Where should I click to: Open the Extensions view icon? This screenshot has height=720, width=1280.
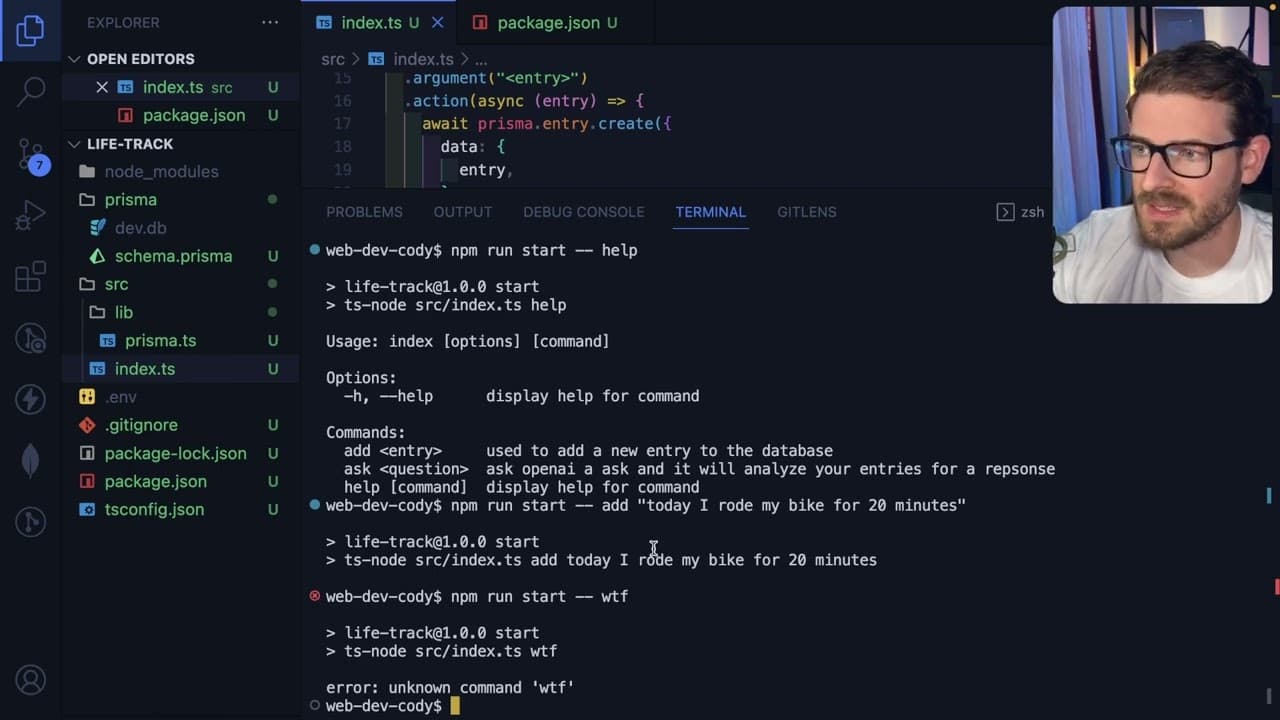[31, 276]
